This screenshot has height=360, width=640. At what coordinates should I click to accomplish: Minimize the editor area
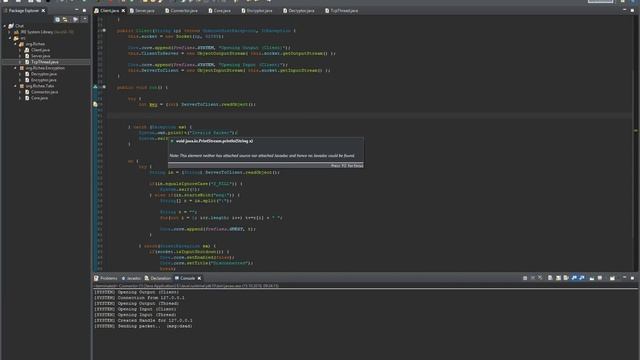[x=624, y=10]
